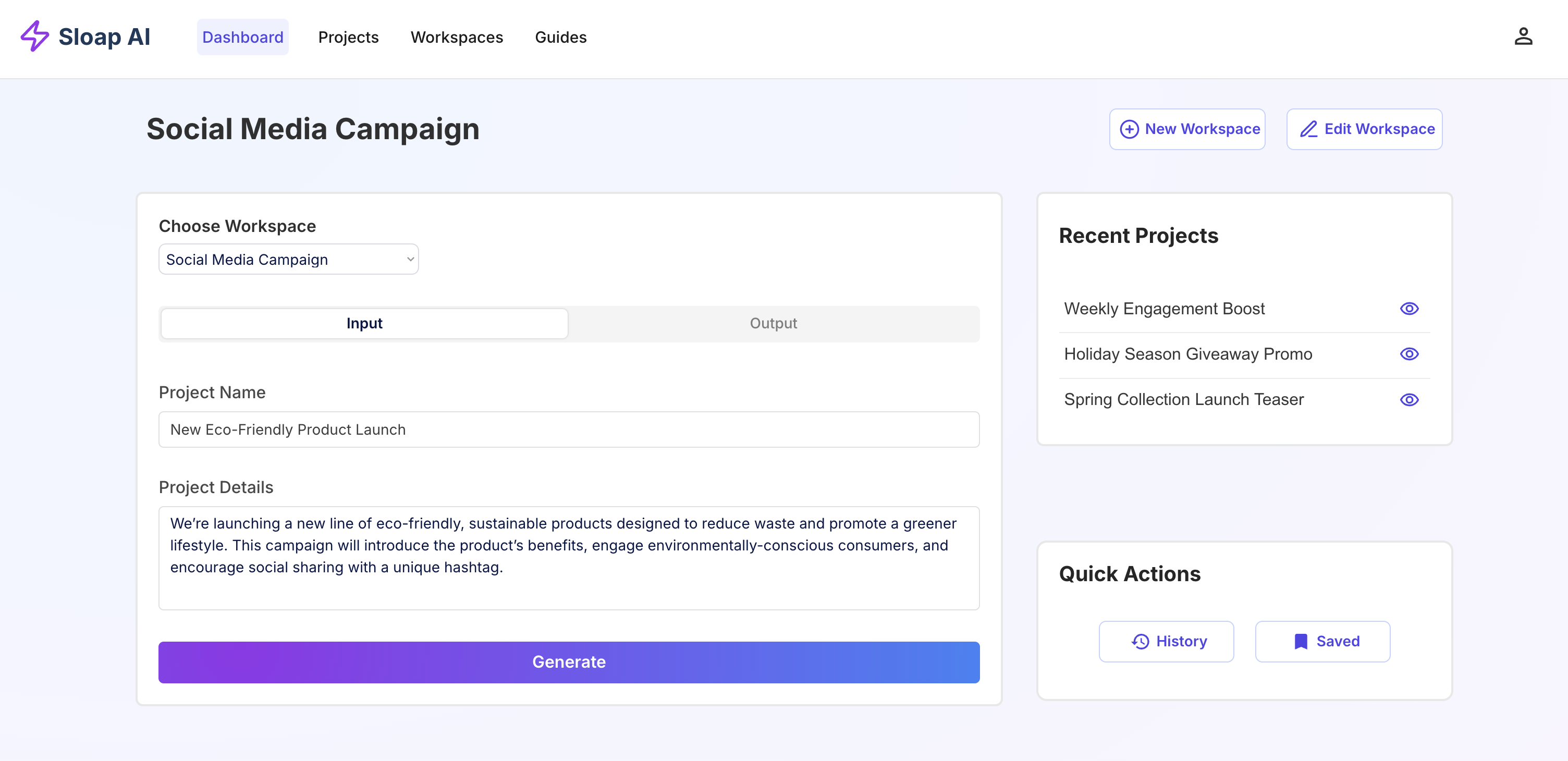Click the Generate button
This screenshot has width=1568, height=761.
click(569, 662)
